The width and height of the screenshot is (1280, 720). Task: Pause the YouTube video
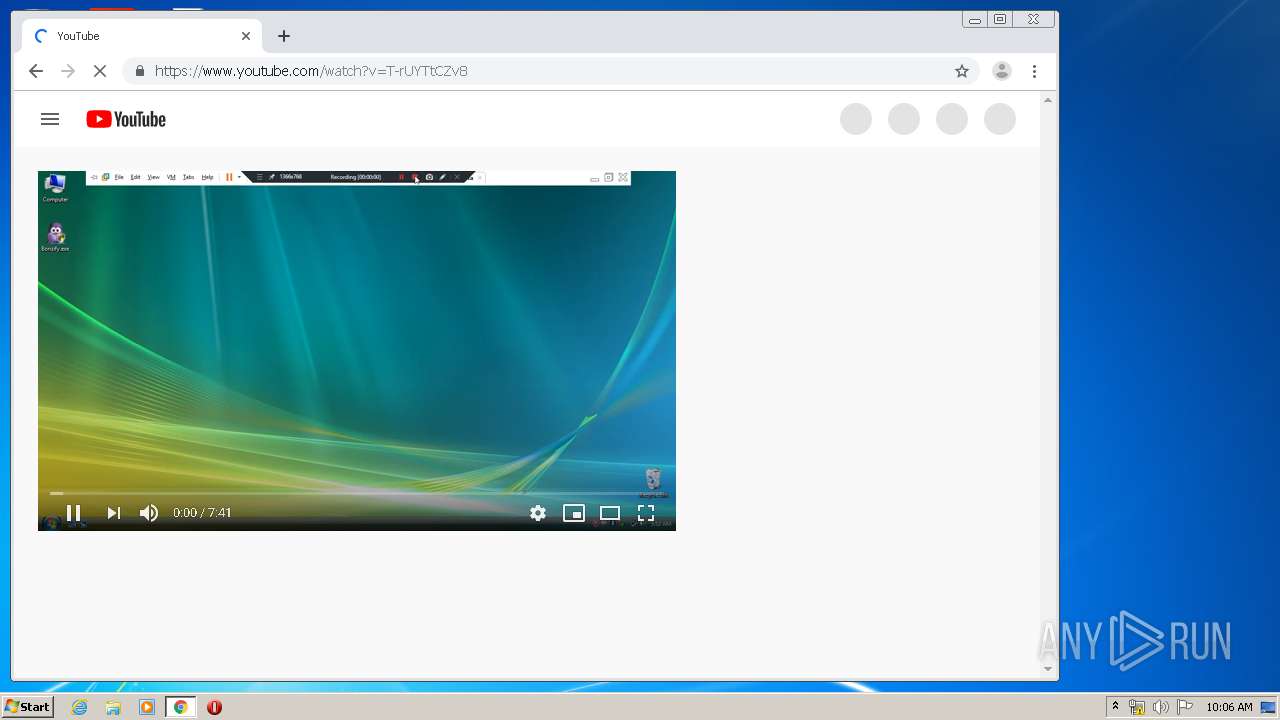(x=73, y=513)
